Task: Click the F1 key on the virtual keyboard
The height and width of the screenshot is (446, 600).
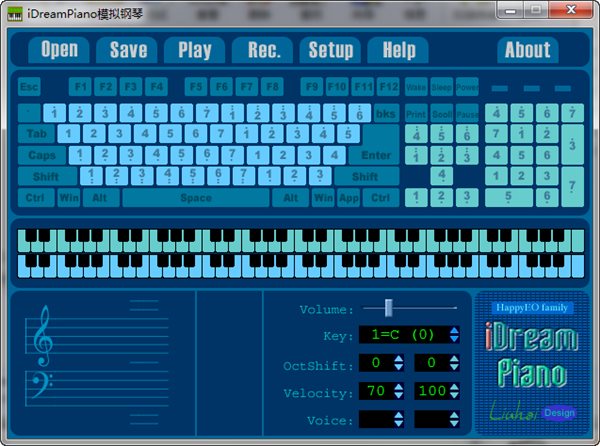Action: tap(80, 87)
